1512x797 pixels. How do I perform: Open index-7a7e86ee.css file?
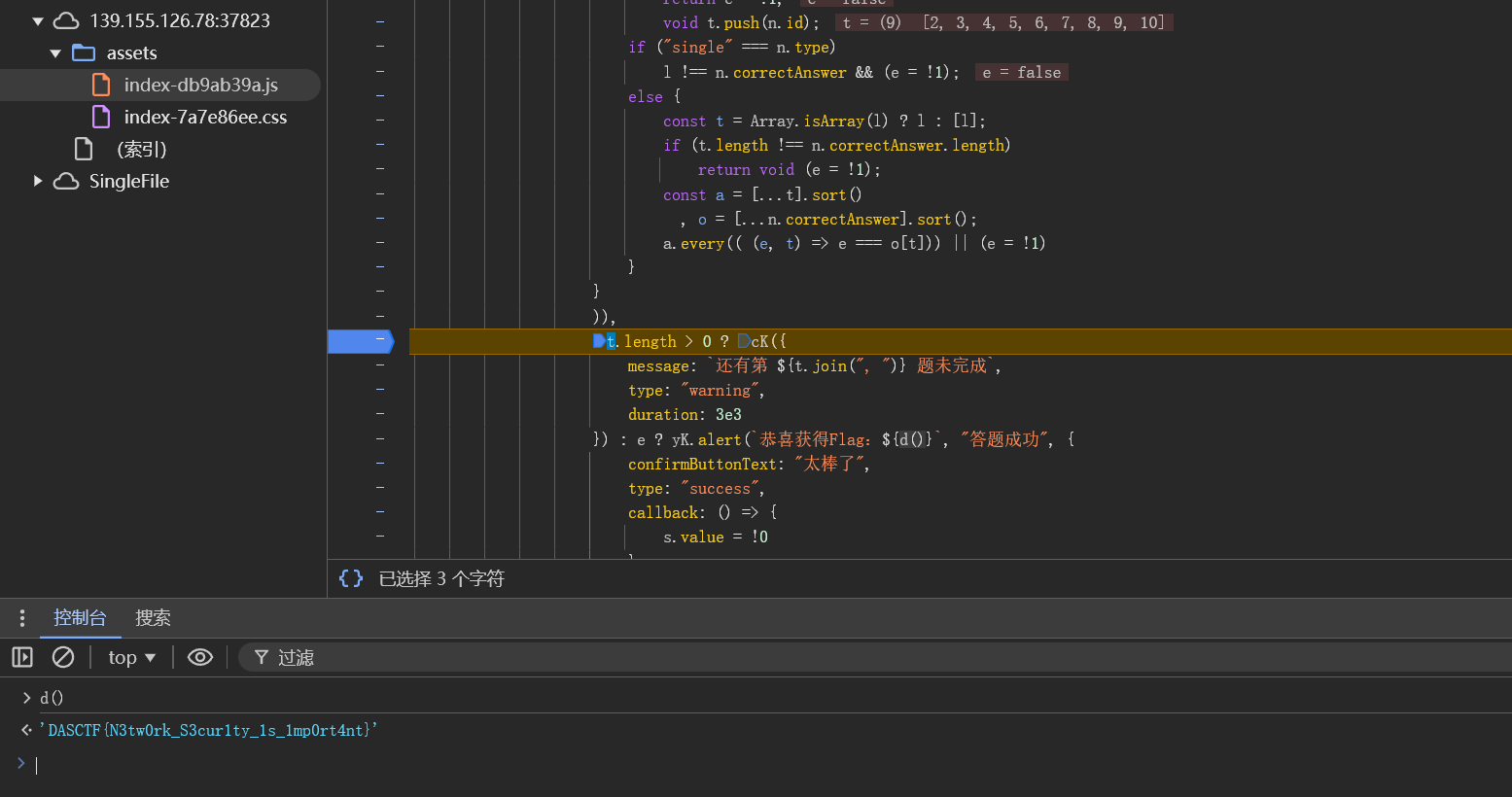click(205, 117)
